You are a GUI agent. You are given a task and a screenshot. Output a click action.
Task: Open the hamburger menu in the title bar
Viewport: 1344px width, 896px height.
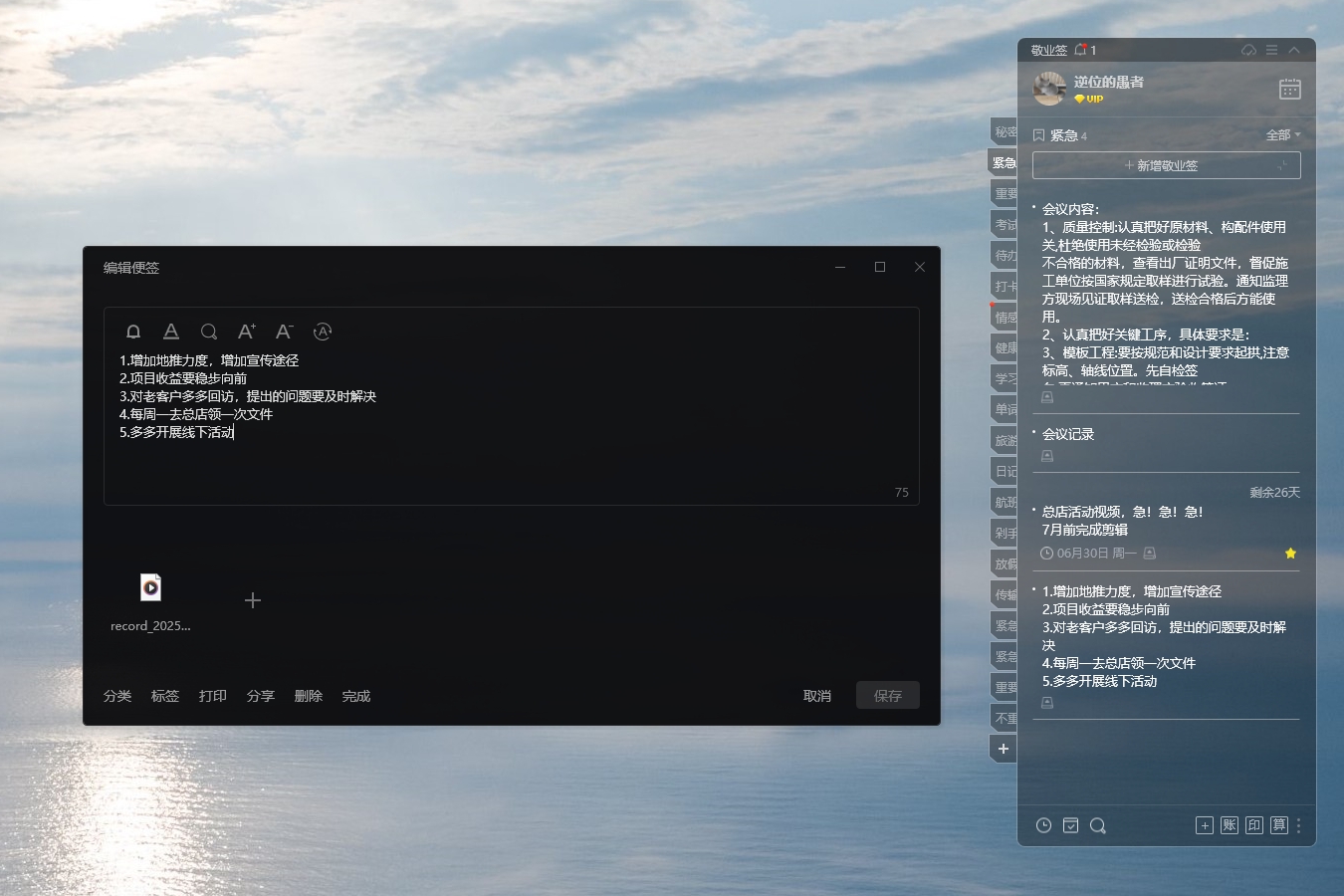click(1271, 50)
